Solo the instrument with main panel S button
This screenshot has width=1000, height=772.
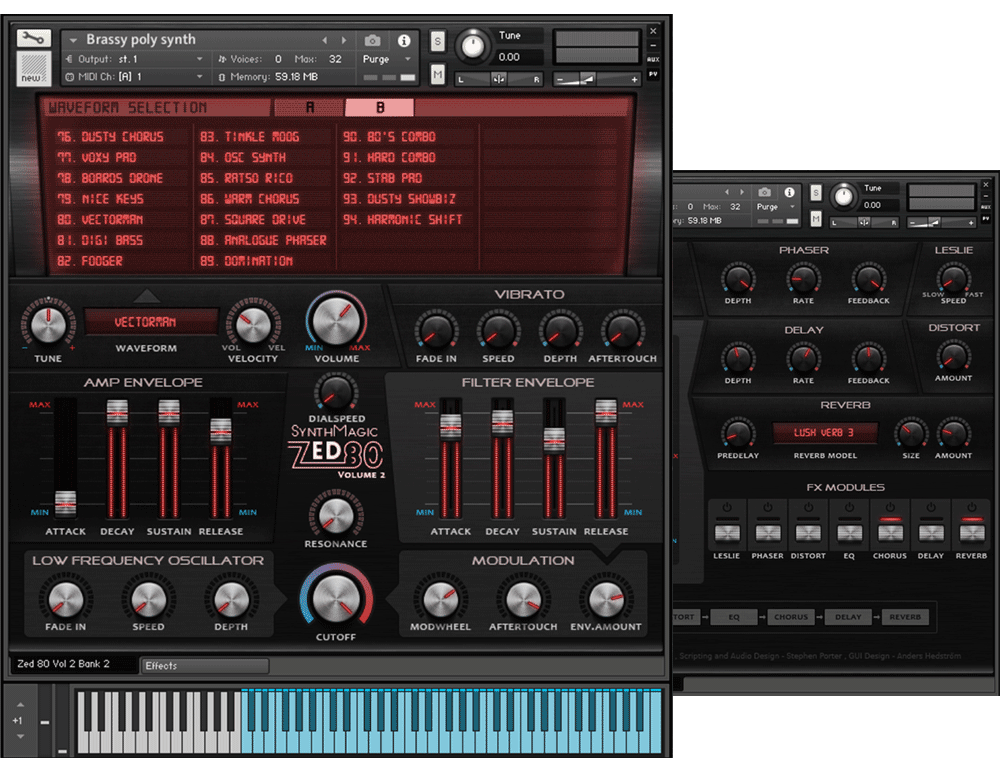point(438,41)
